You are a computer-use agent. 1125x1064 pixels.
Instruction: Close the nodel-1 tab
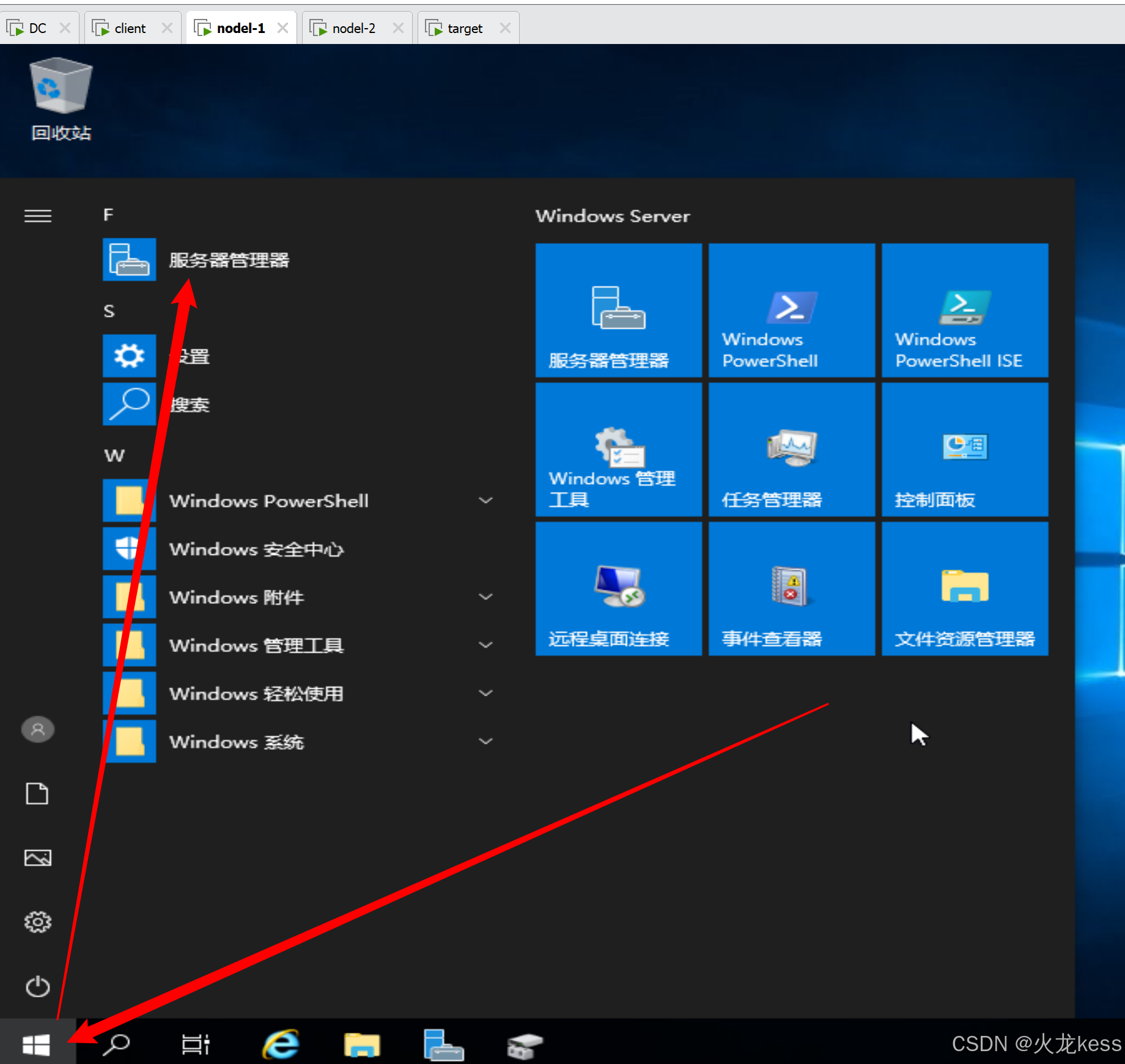283,28
